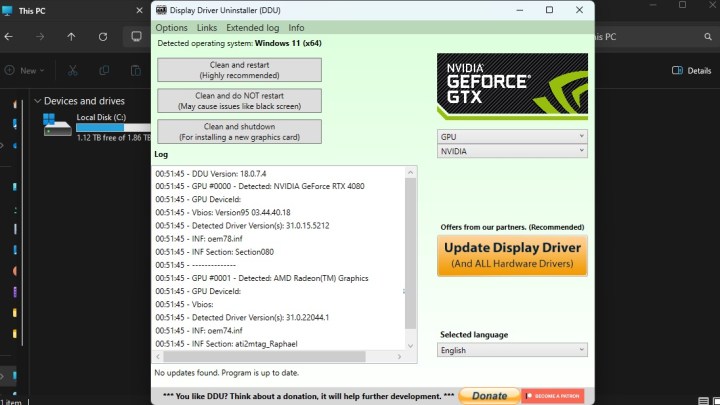This screenshot has height=405, width=720.
Task: Open the Extended log menu
Action: coord(252,28)
